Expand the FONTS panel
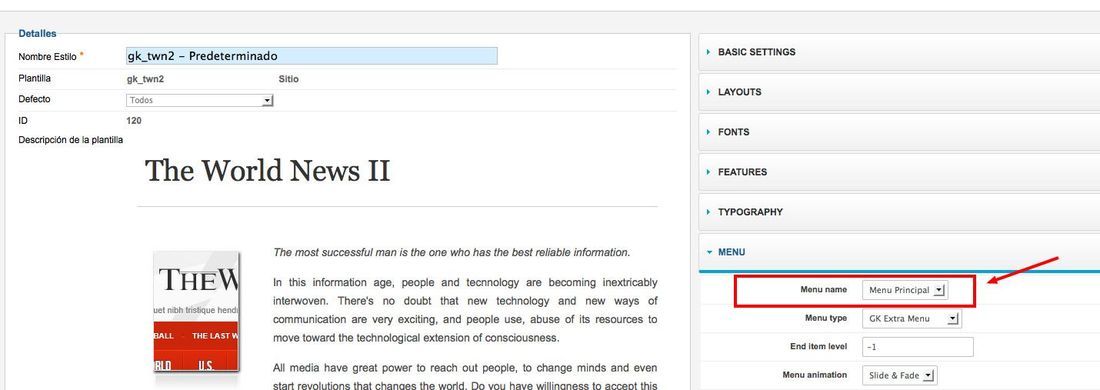Image resolution: width=1100 pixels, height=390 pixels. pos(899,132)
